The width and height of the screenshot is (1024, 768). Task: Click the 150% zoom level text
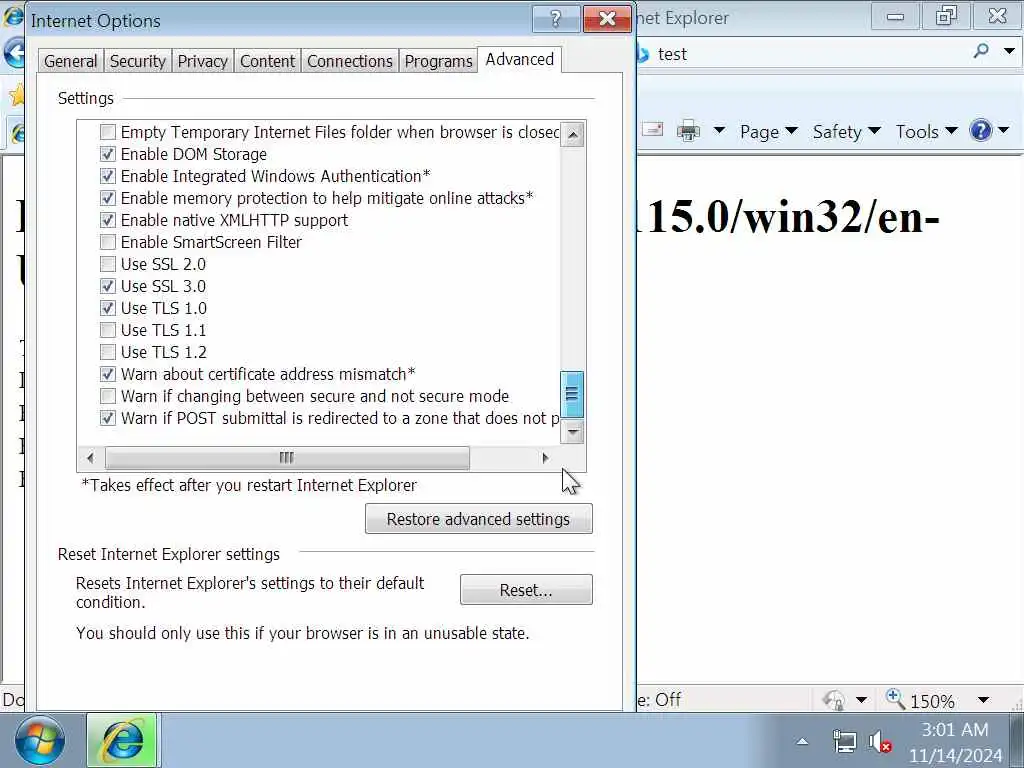(x=932, y=701)
